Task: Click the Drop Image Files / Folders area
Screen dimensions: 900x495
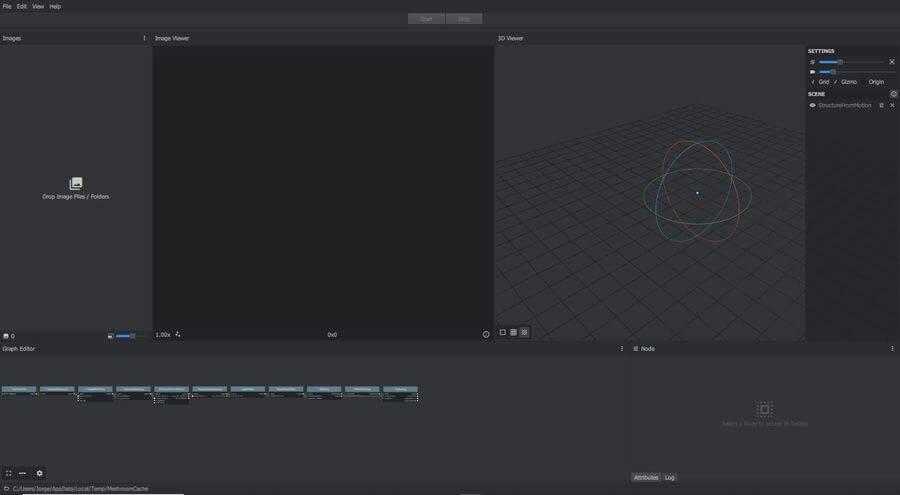Action: [x=75, y=188]
